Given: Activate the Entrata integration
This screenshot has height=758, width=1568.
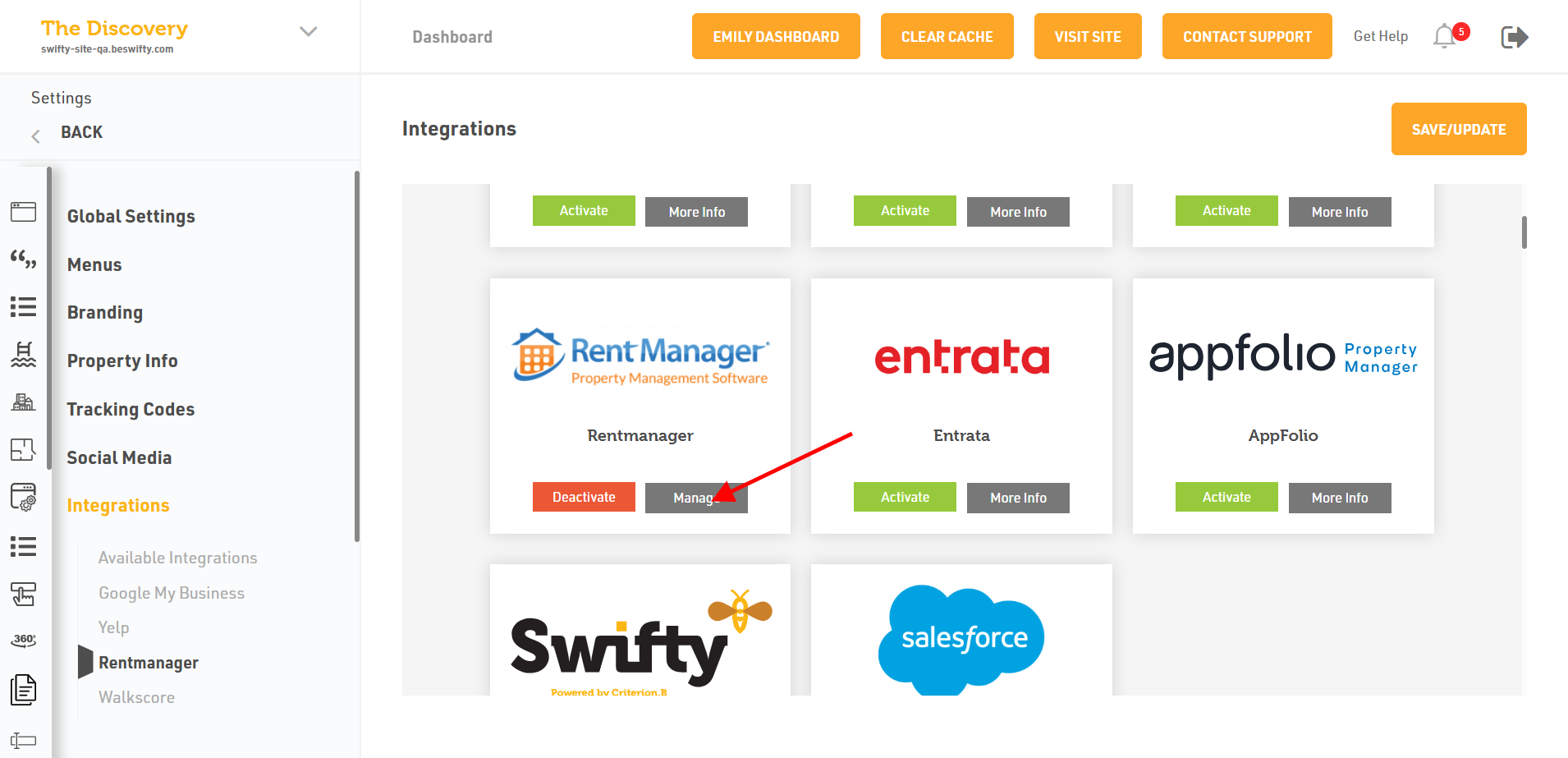Looking at the screenshot, I should [x=905, y=497].
